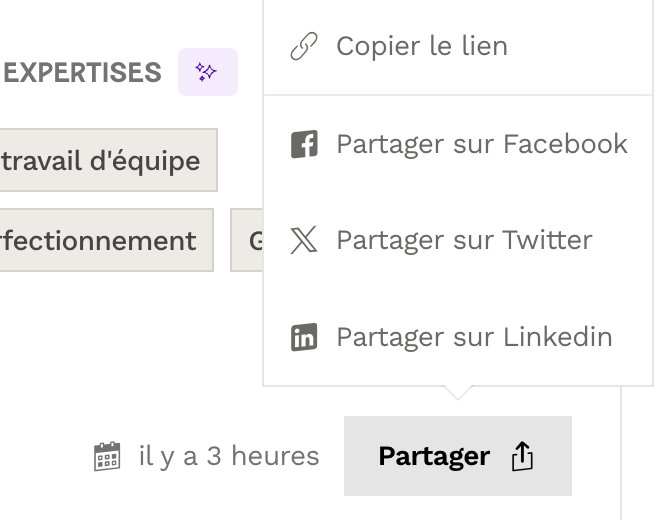Click the "il y a 3 heures" timestamp
This screenshot has width=668, height=520.
pyautogui.click(x=228, y=457)
